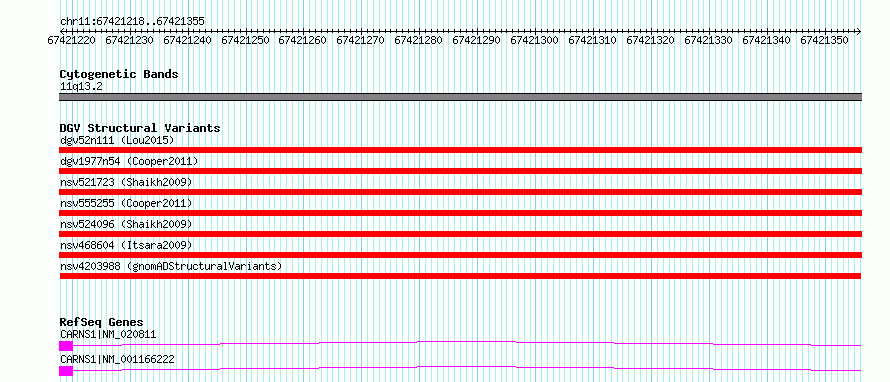
Task: Open variant dgv1977n54 (Cooper2011) label
Action: click(x=129, y=161)
